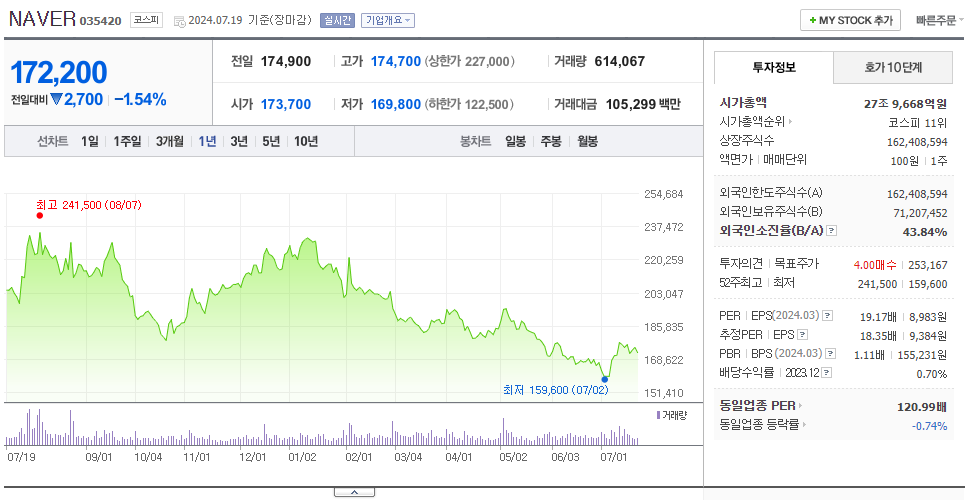Click the 고가 value 174,700

(x=396, y=62)
